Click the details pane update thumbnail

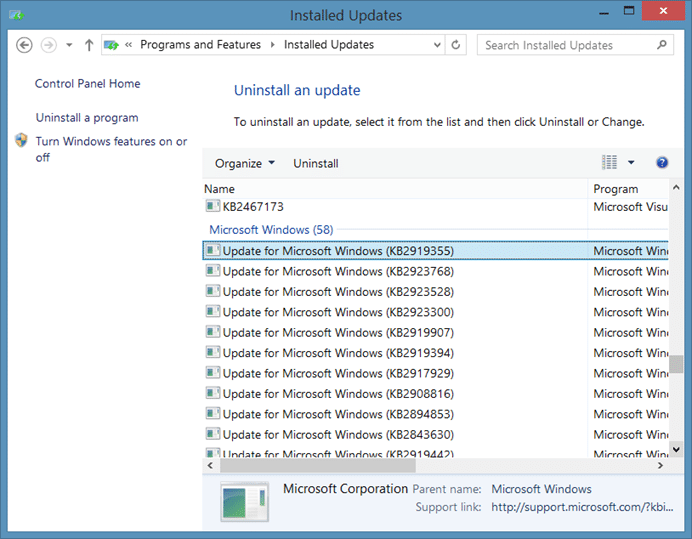tap(244, 502)
